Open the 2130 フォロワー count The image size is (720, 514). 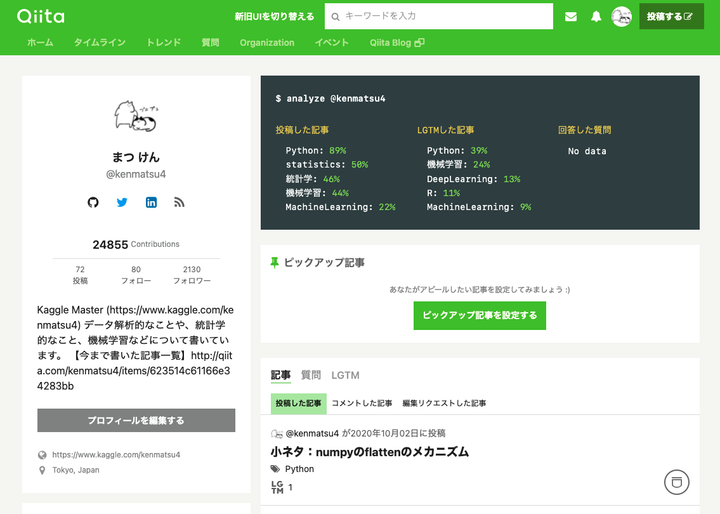tap(192, 275)
